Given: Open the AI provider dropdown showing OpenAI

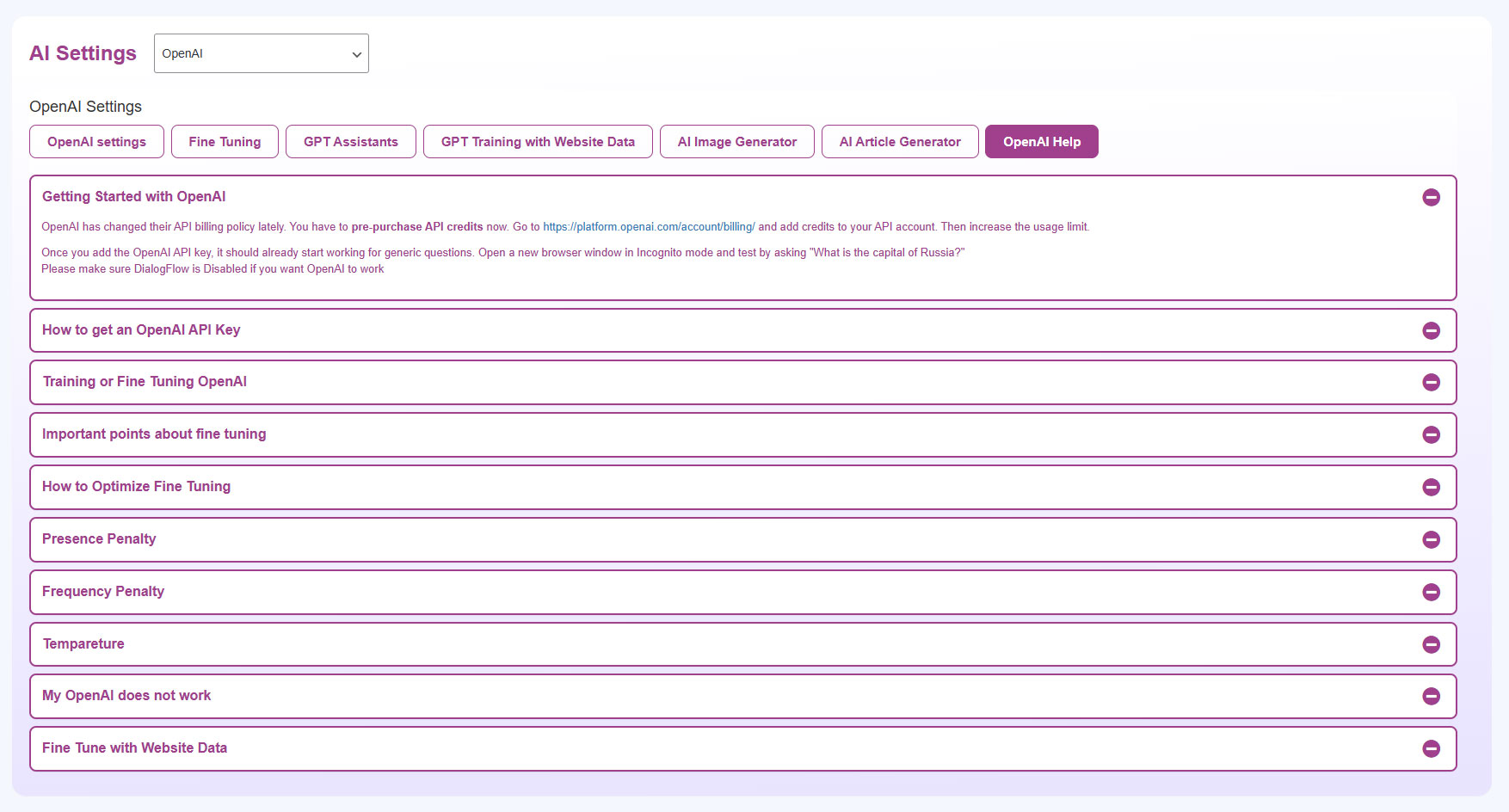Looking at the screenshot, I should click(x=261, y=53).
